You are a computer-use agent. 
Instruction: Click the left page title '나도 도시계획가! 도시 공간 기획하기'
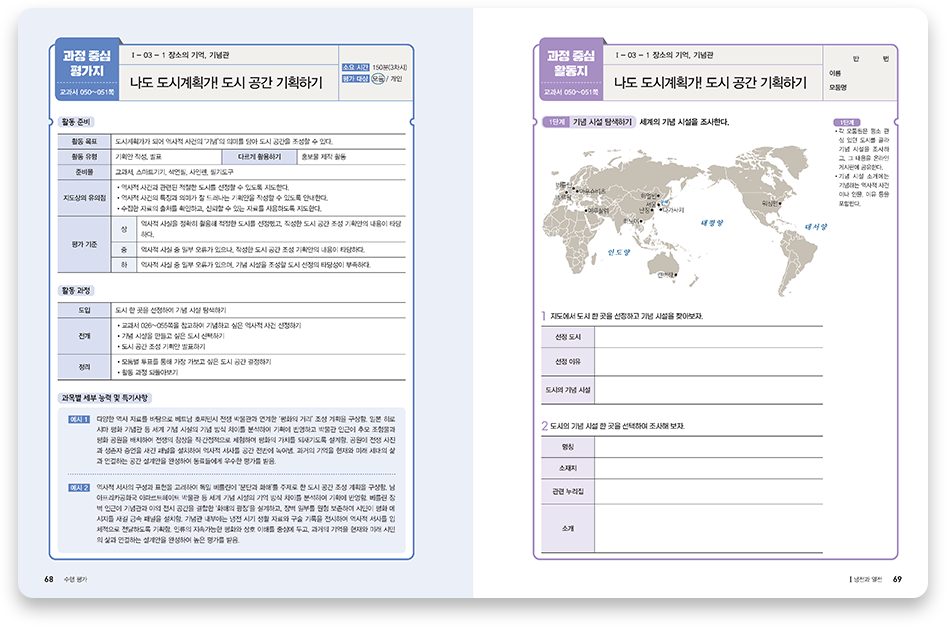coord(226,83)
